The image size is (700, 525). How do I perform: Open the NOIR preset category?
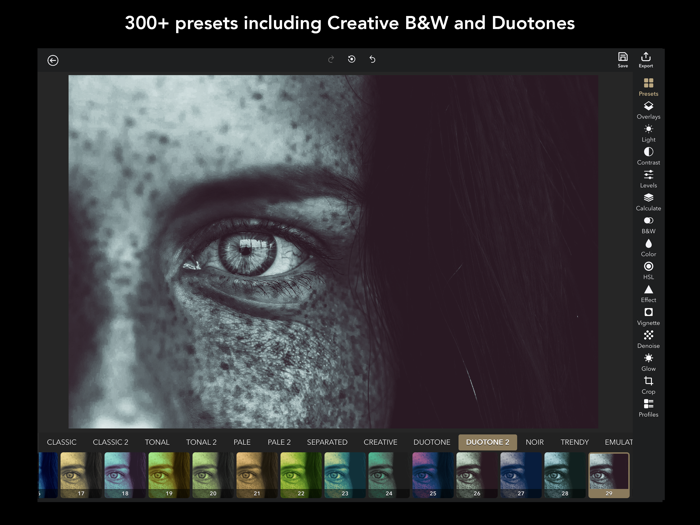point(534,442)
